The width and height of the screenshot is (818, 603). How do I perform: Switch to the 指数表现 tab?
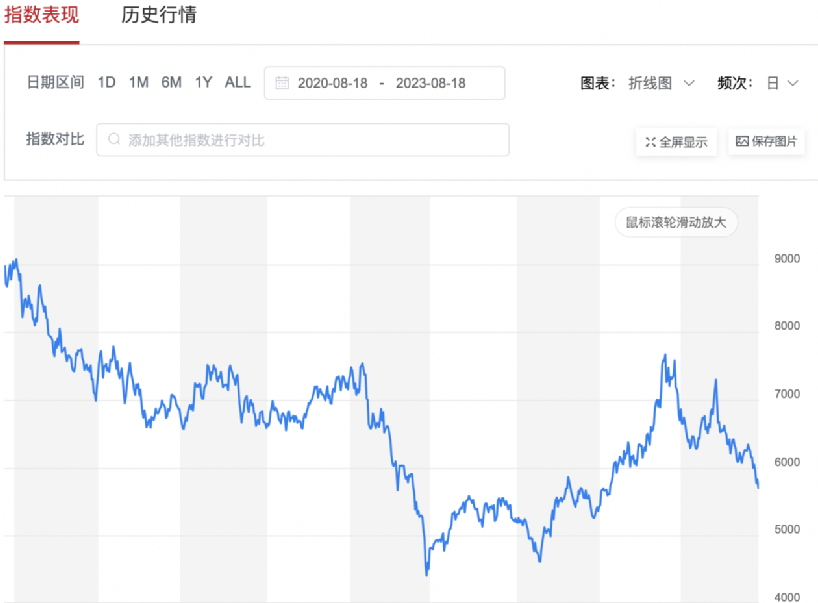click(42, 16)
